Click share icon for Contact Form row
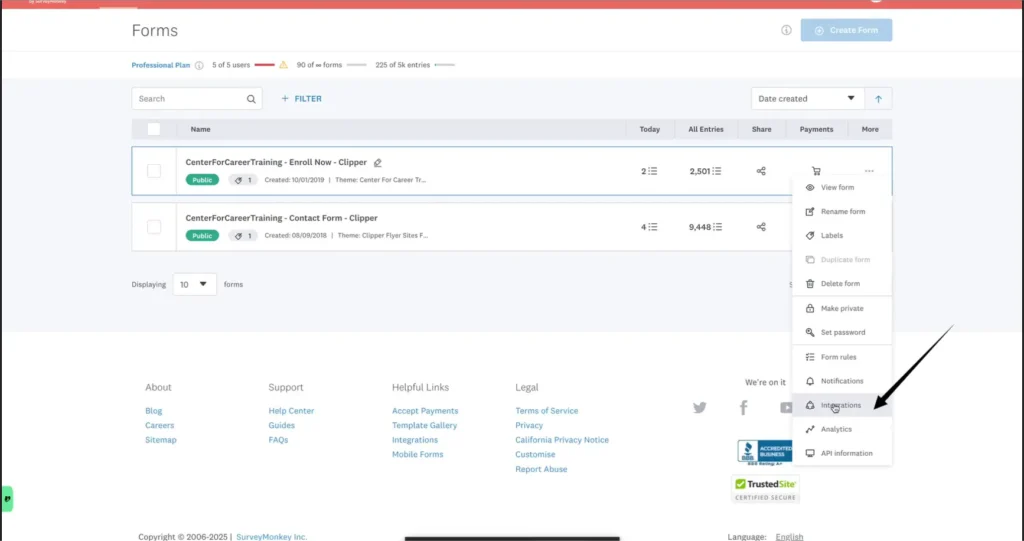 (761, 227)
